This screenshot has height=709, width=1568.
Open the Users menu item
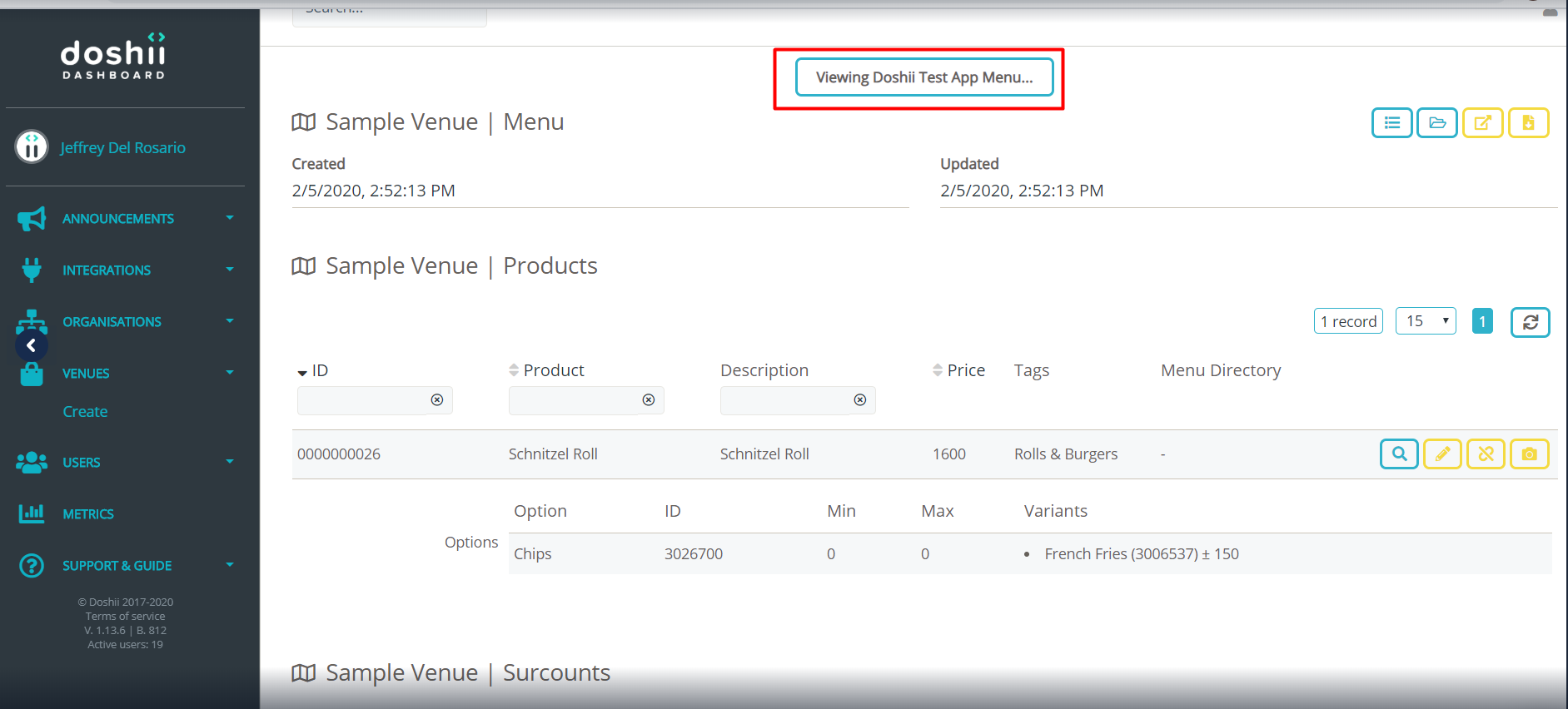click(x=82, y=463)
